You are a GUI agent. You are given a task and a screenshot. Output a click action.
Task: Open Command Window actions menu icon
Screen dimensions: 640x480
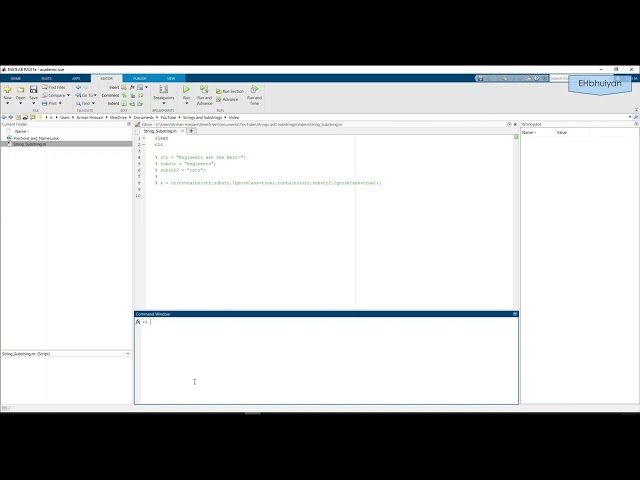515,314
